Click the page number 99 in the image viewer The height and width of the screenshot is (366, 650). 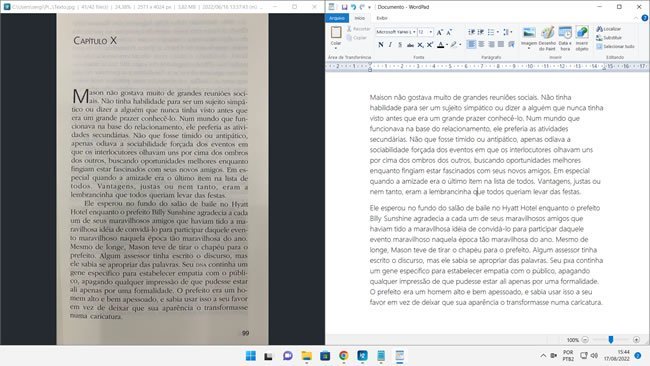[x=245, y=333]
